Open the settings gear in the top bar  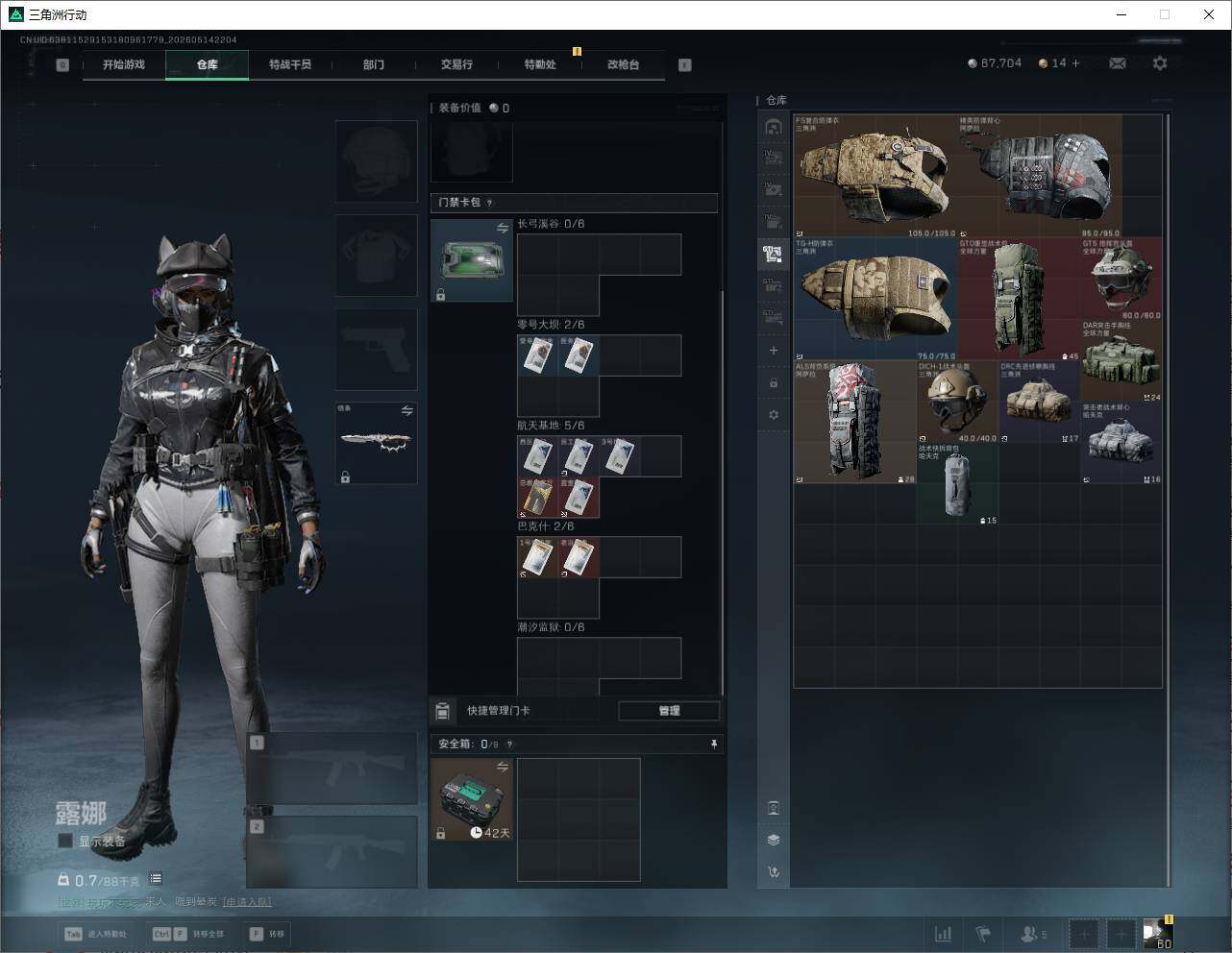(1160, 63)
